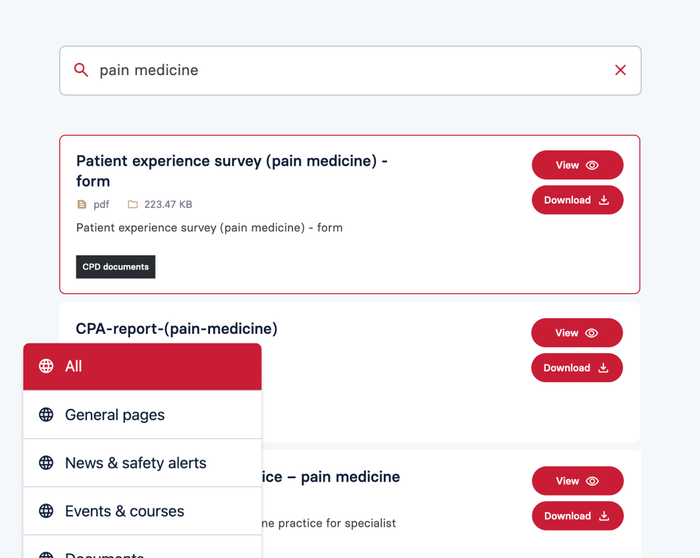700x558 pixels.
Task: Download the Patient experience survey form
Action: click(577, 200)
